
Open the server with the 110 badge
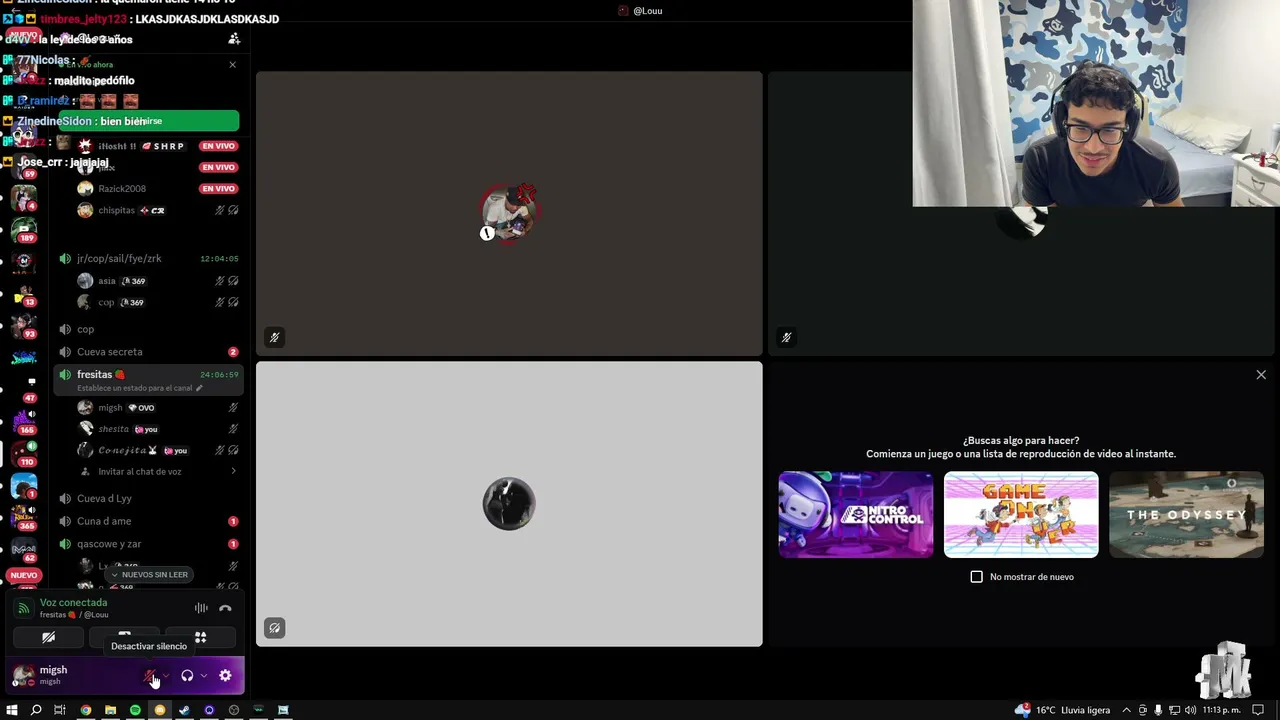(x=23, y=453)
